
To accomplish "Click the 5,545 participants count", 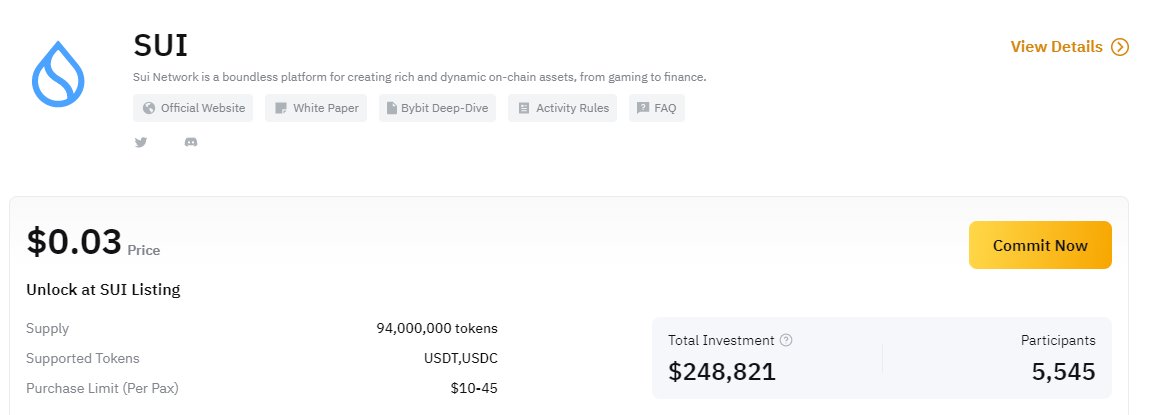I will point(1064,372).
